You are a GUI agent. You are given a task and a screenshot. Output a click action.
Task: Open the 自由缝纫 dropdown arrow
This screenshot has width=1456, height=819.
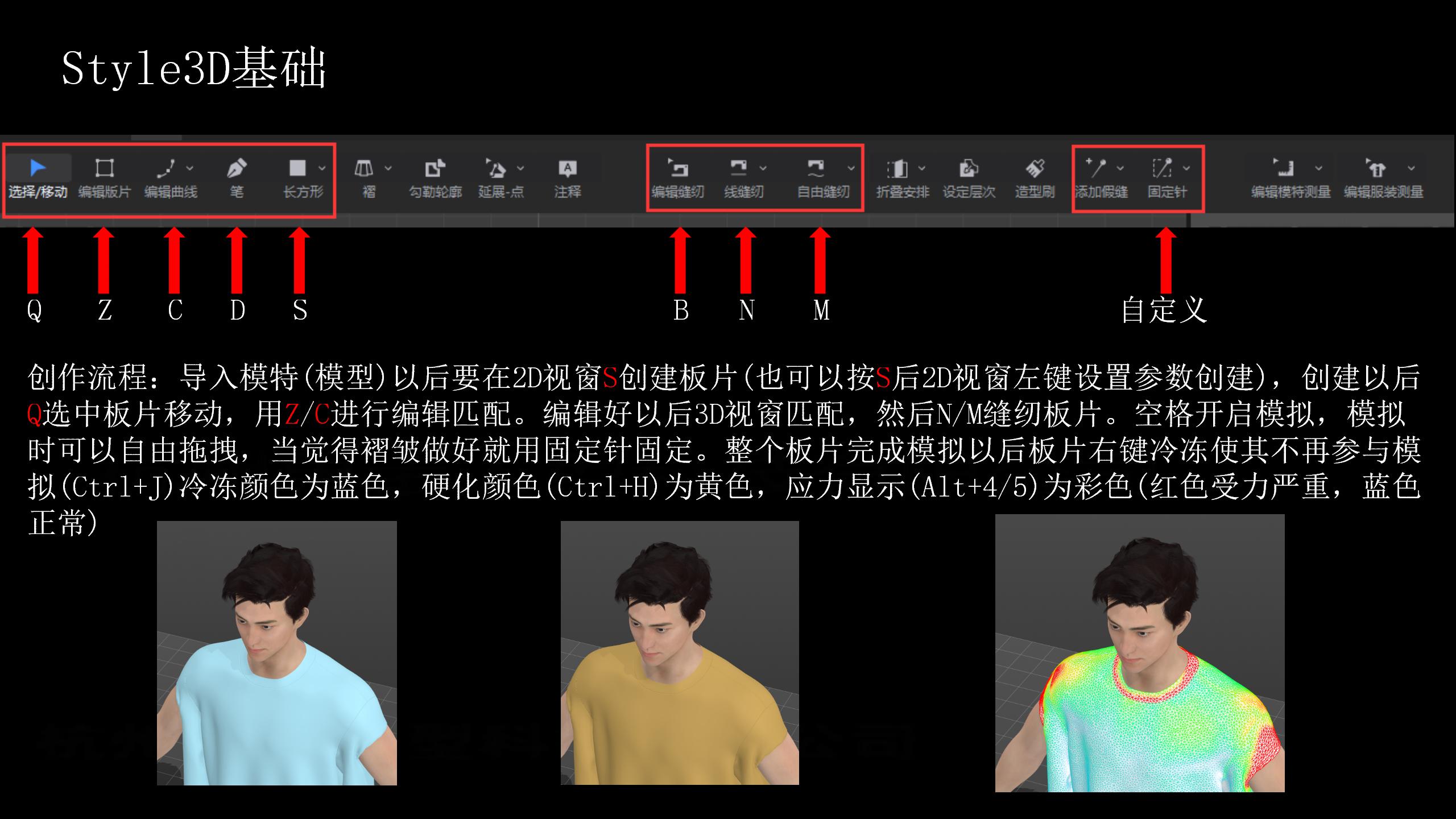[x=851, y=168]
